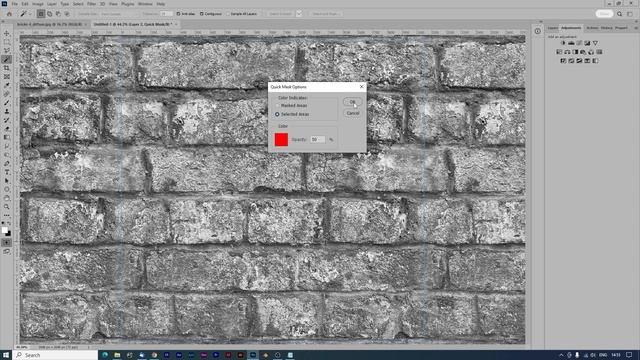Select the Healing Brush tool
640x360 pixels.
[7, 94]
